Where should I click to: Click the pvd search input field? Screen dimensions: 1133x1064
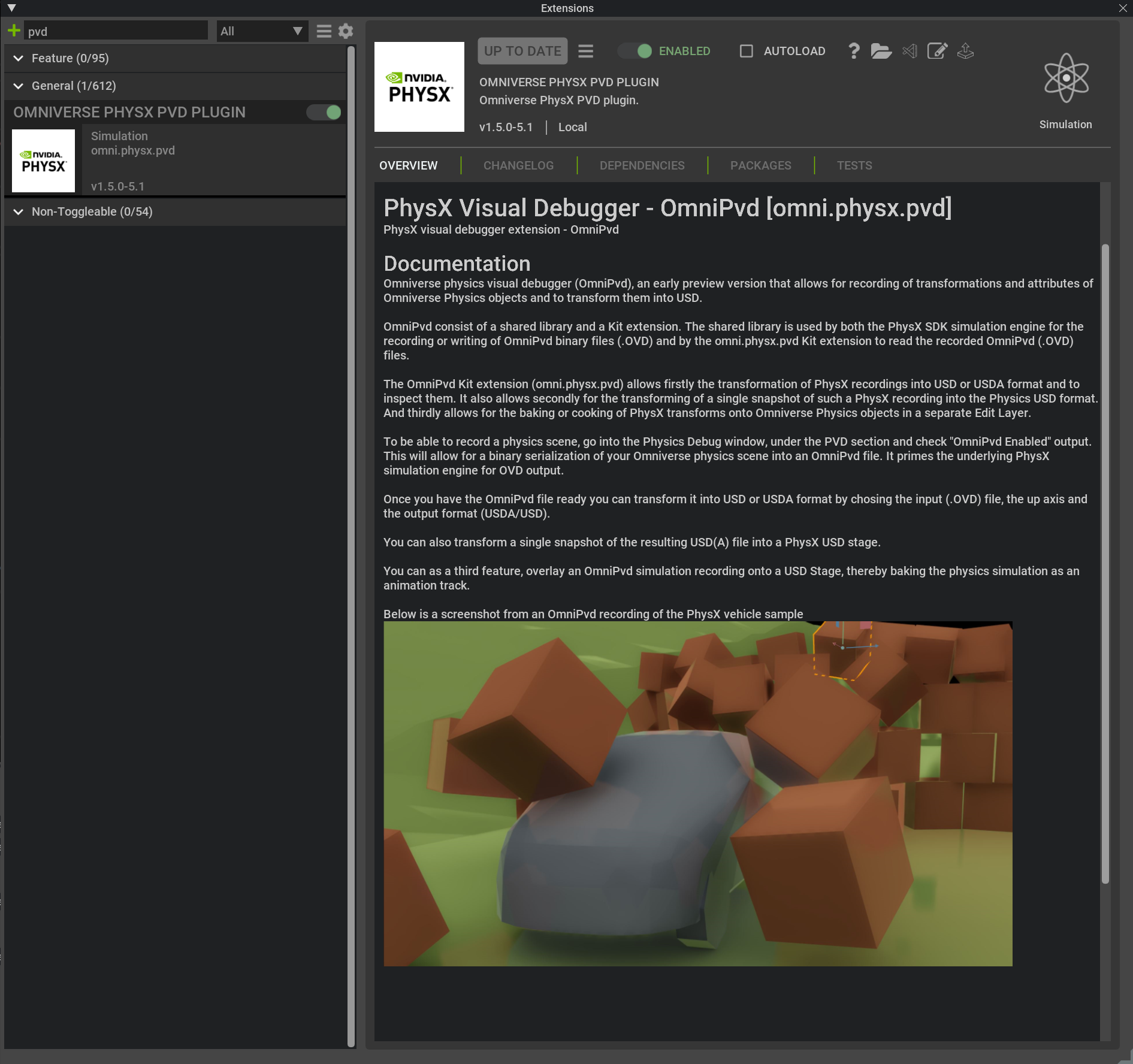pos(117,31)
